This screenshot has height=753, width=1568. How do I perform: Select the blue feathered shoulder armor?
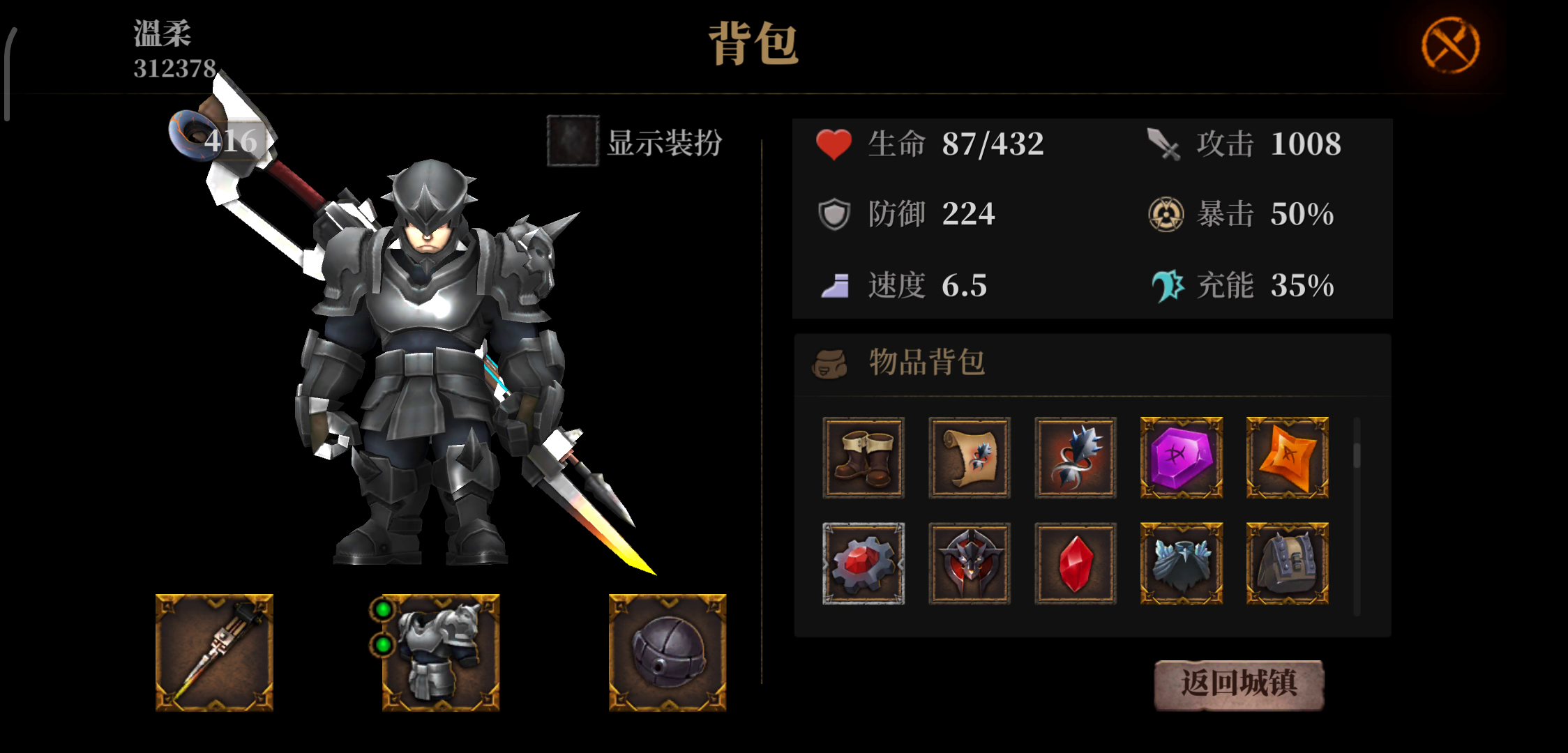[x=1182, y=563]
